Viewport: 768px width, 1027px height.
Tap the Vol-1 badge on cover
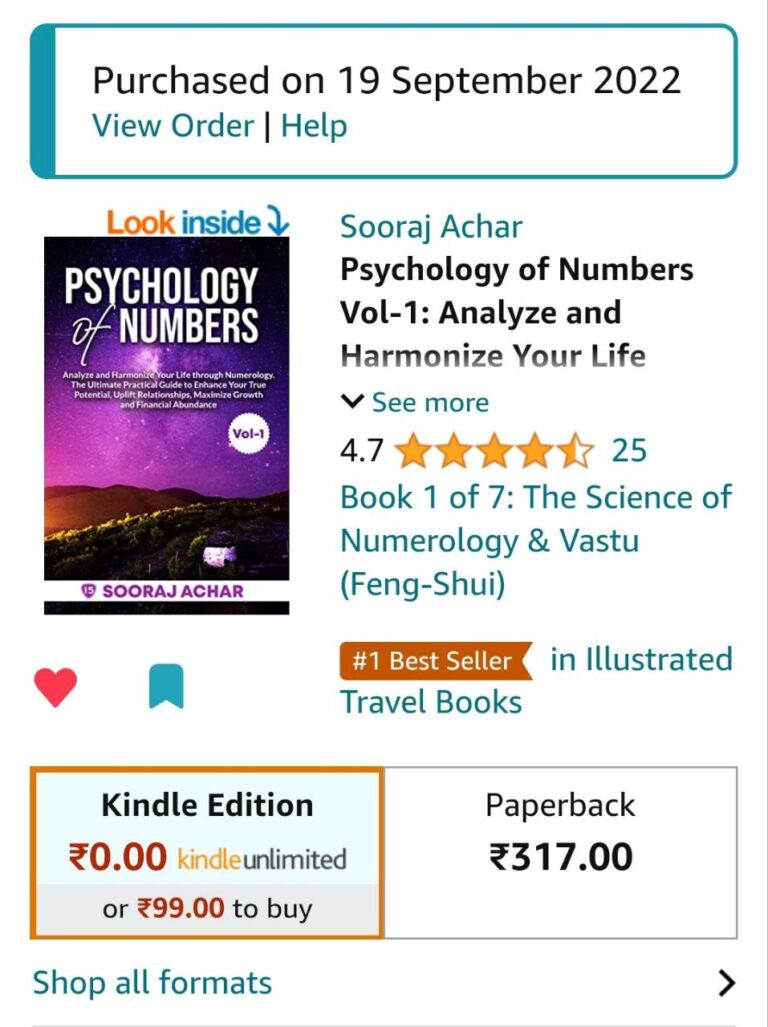click(249, 434)
